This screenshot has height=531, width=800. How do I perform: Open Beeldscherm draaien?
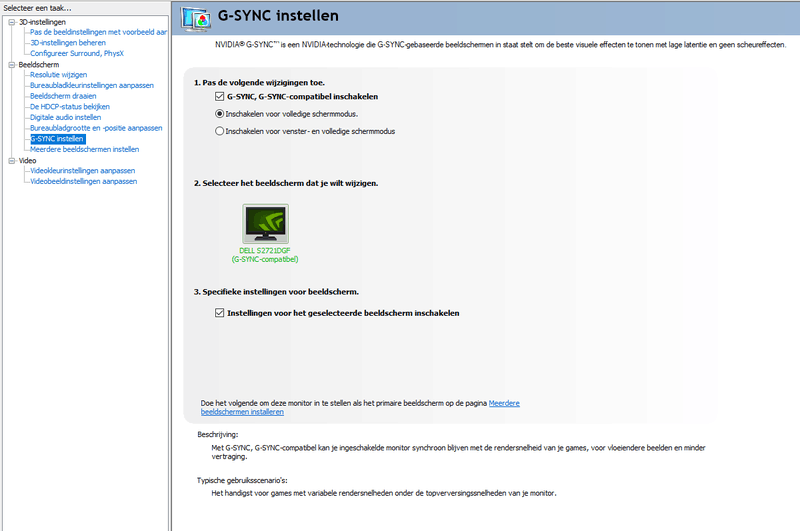click(x=63, y=96)
